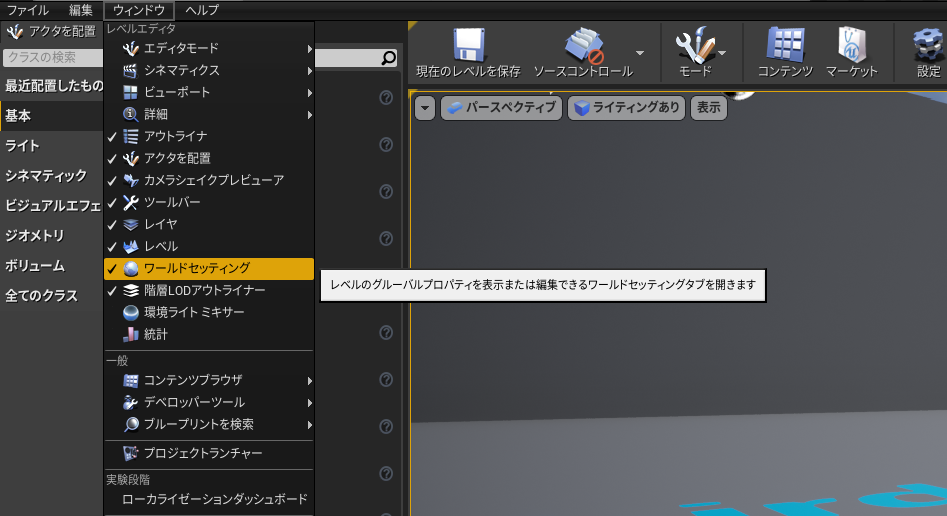Screen dimensions: 947x516
Task: Select the Basic (基本) category
Action: [x=52, y=116]
